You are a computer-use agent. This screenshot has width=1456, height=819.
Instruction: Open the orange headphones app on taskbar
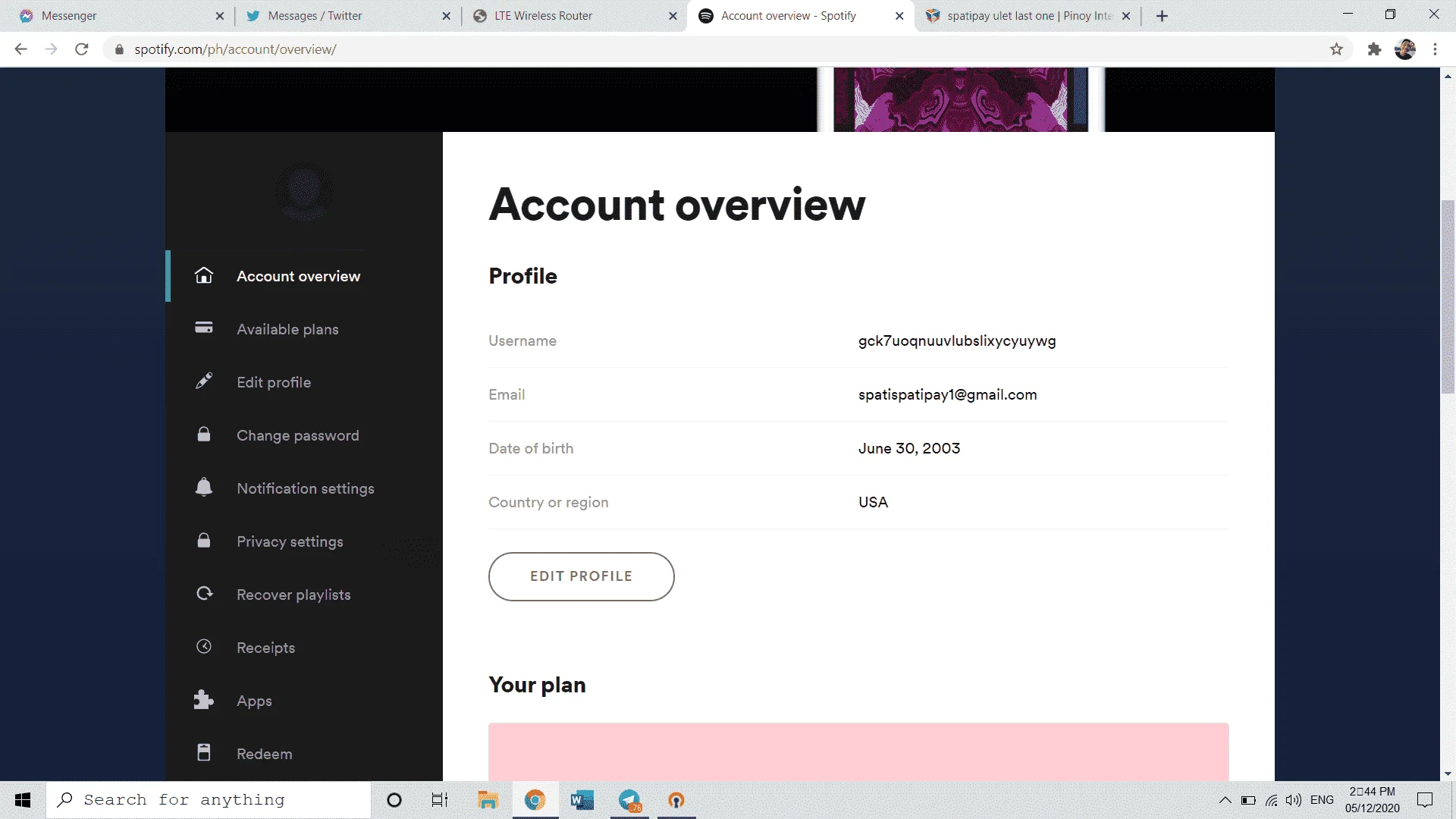click(x=676, y=800)
